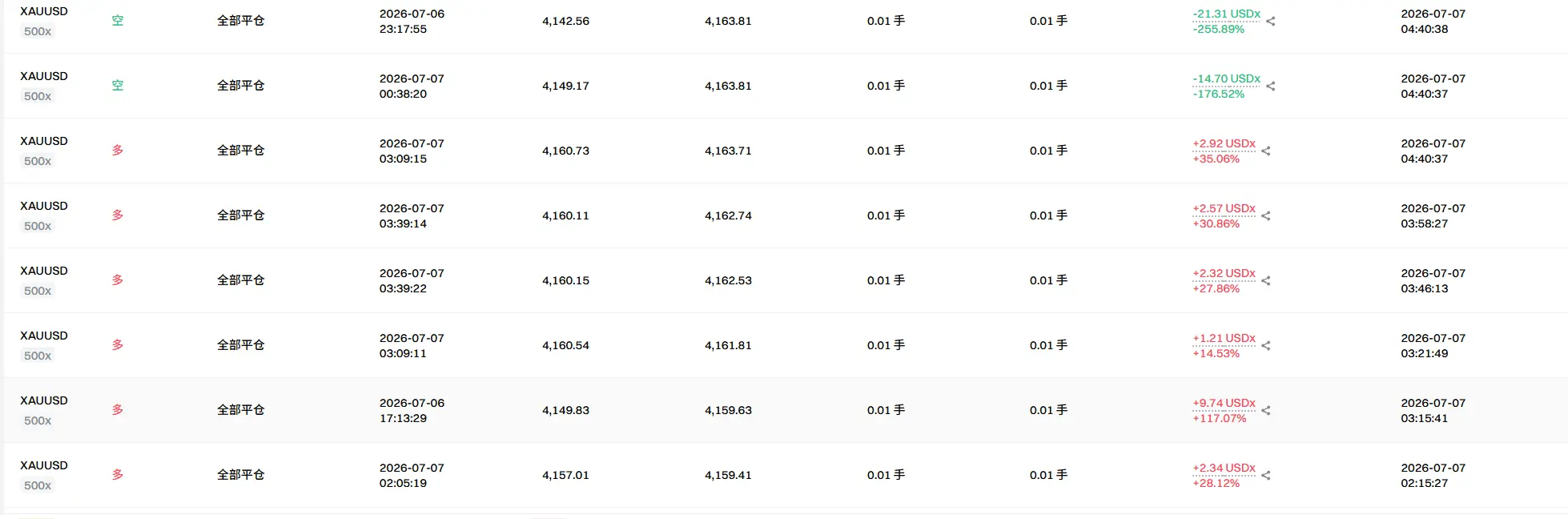
Task: Share the +1.21 USDx profit trade
Action: point(1265,346)
